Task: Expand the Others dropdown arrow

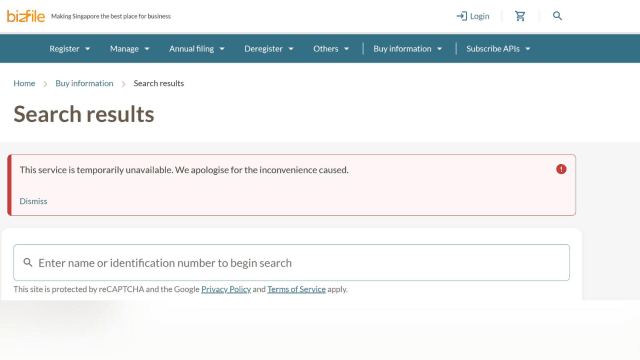Action: click(x=347, y=49)
